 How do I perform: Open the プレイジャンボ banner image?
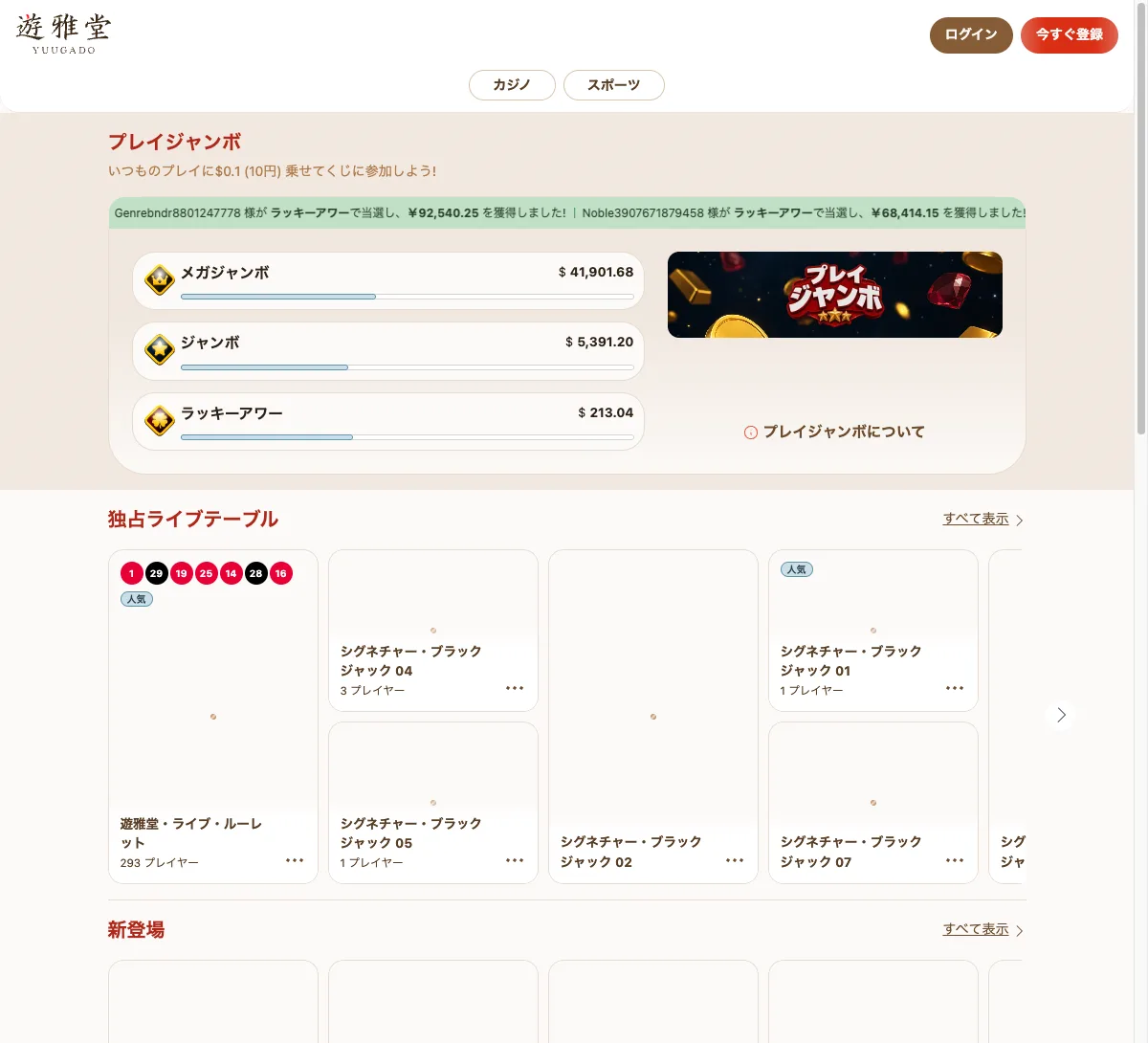point(835,295)
